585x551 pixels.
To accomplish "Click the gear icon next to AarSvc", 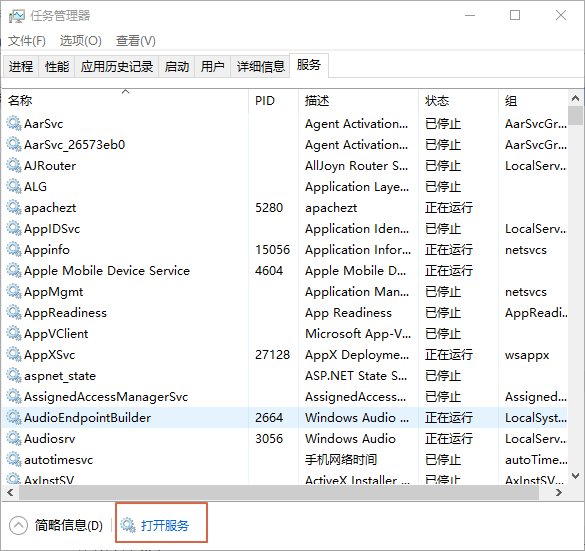I will (x=14, y=123).
